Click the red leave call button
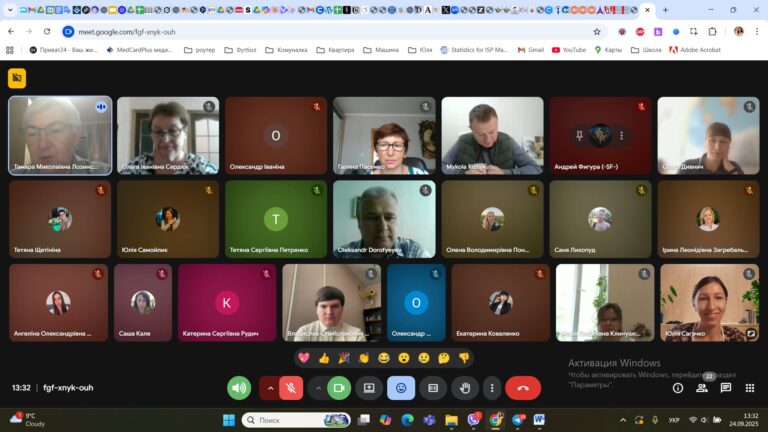The width and height of the screenshot is (768, 432). click(x=522, y=388)
